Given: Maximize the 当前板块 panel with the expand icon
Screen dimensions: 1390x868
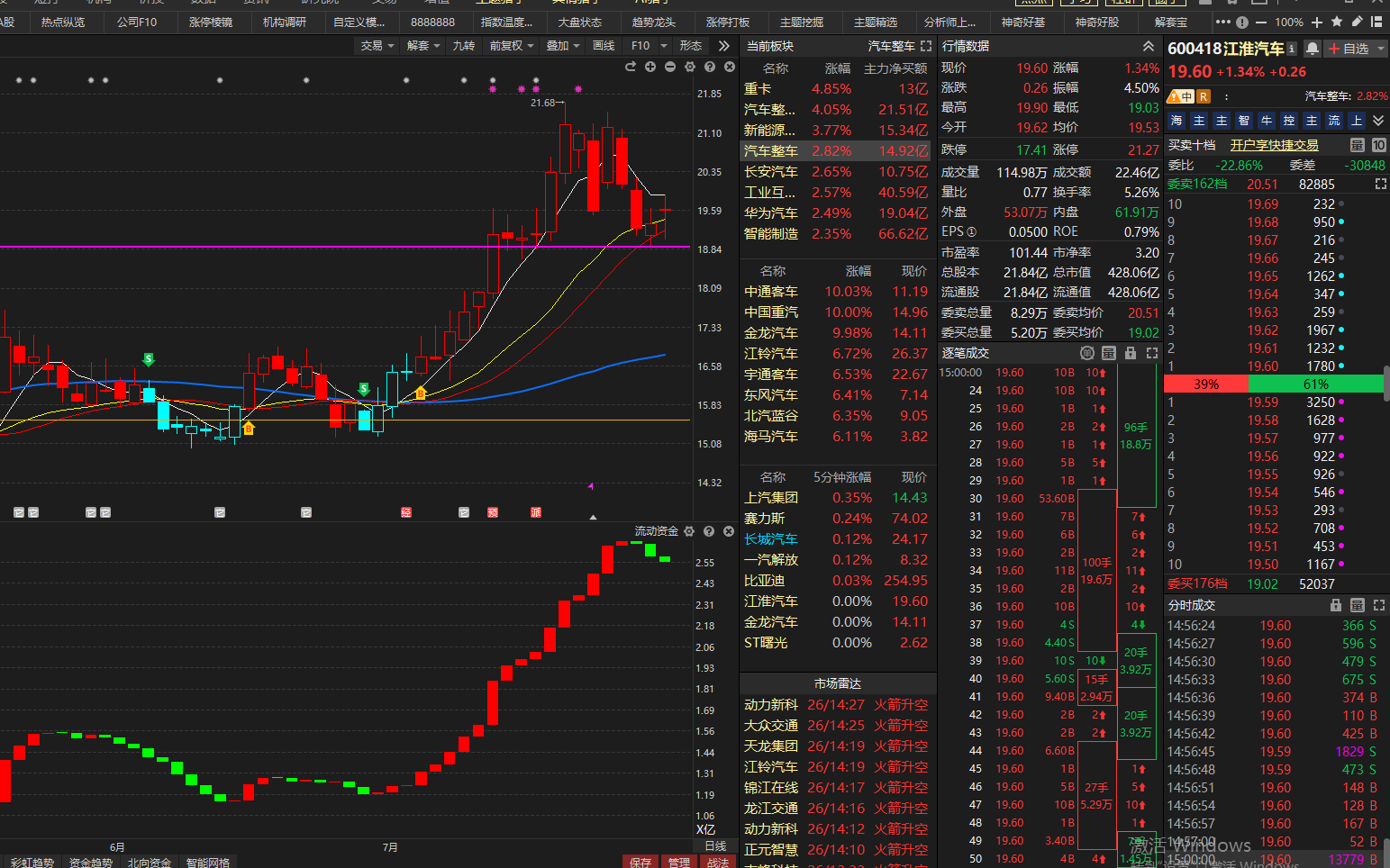Looking at the screenshot, I should coord(926,46).
